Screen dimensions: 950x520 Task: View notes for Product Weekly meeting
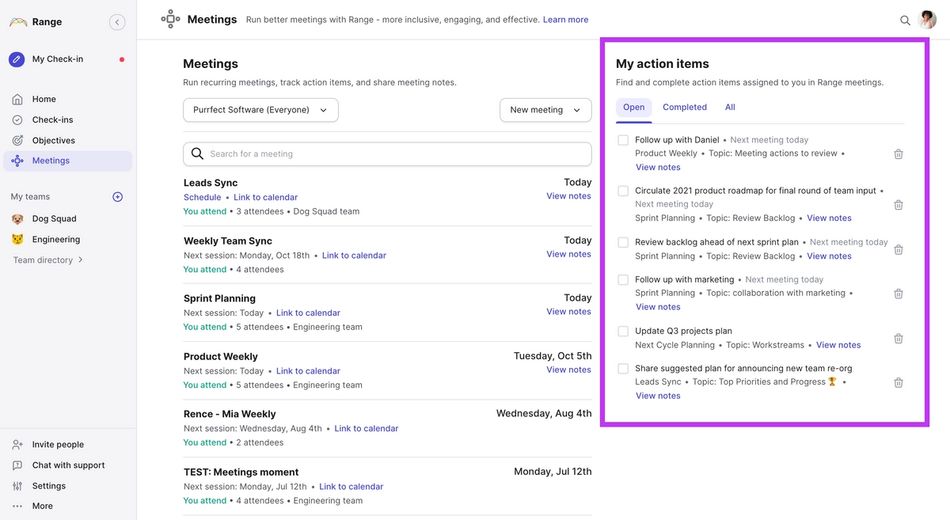568,370
